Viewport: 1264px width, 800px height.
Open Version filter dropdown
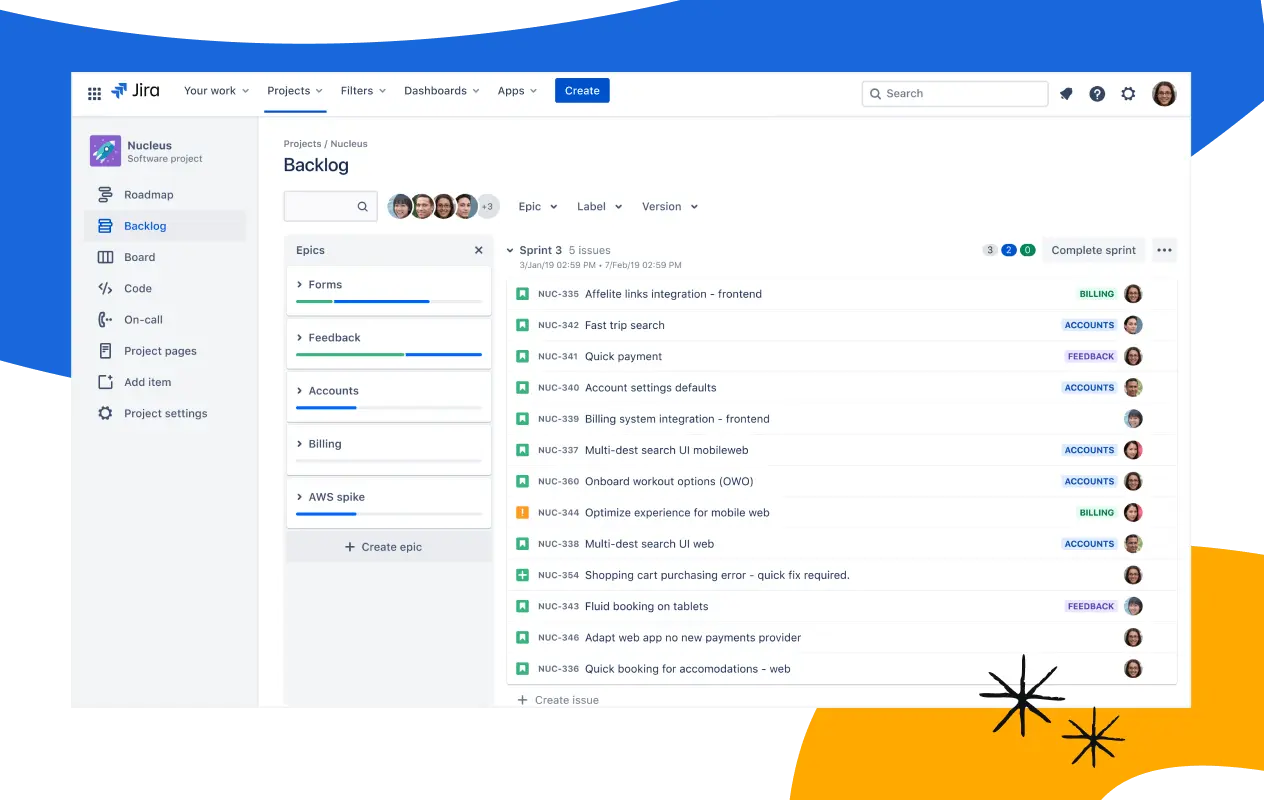[670, 207]
